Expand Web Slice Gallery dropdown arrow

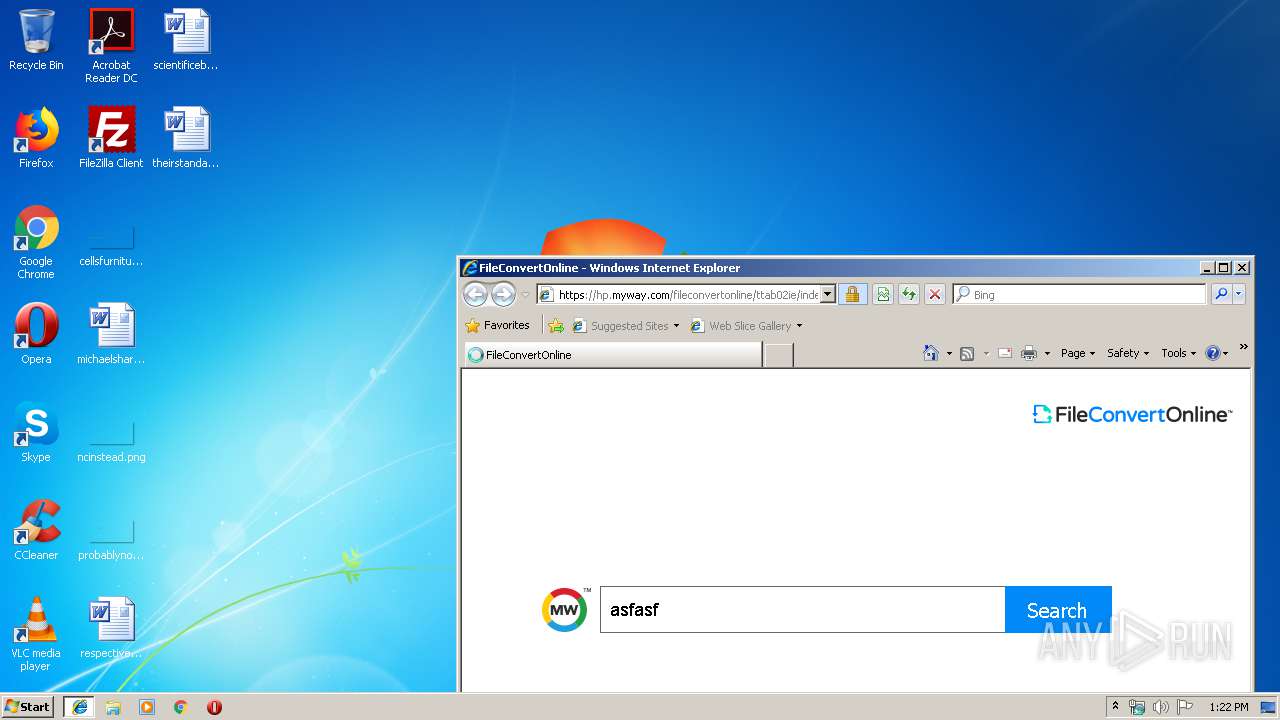799,326
